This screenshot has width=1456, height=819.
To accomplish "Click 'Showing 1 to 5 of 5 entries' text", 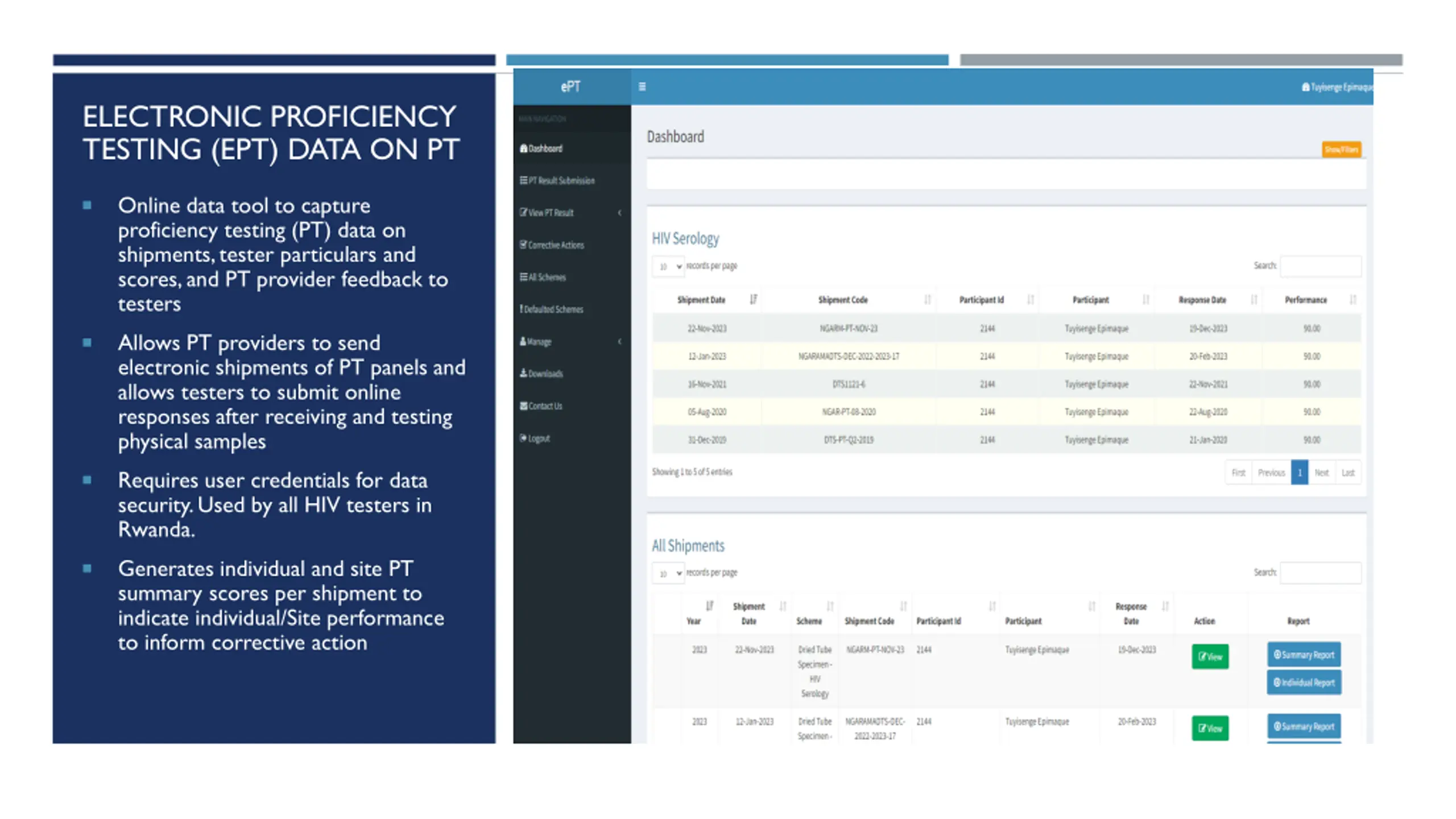I will (x=692, y=472).
